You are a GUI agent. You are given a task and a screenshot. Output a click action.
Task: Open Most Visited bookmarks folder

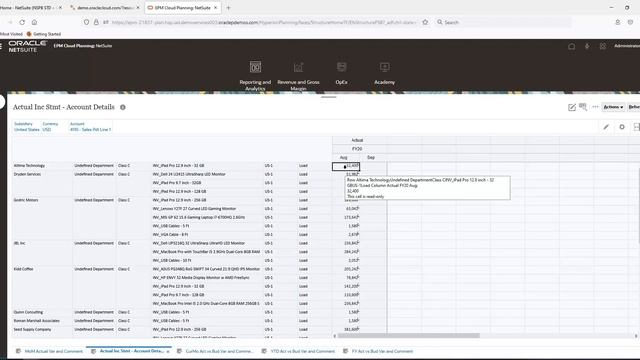tap(11, 34)
